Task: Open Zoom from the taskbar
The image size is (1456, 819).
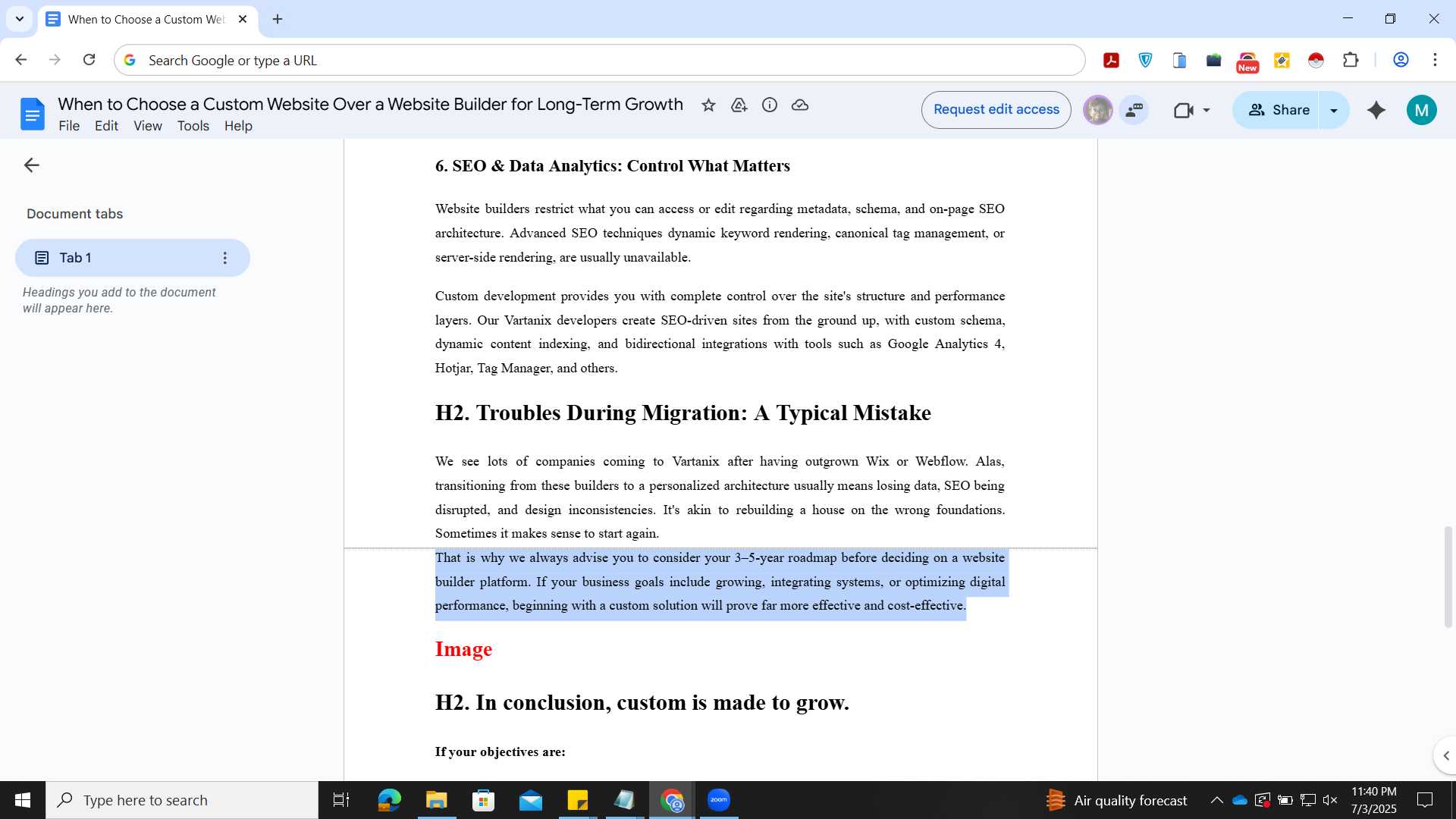Action: point(719,800)
